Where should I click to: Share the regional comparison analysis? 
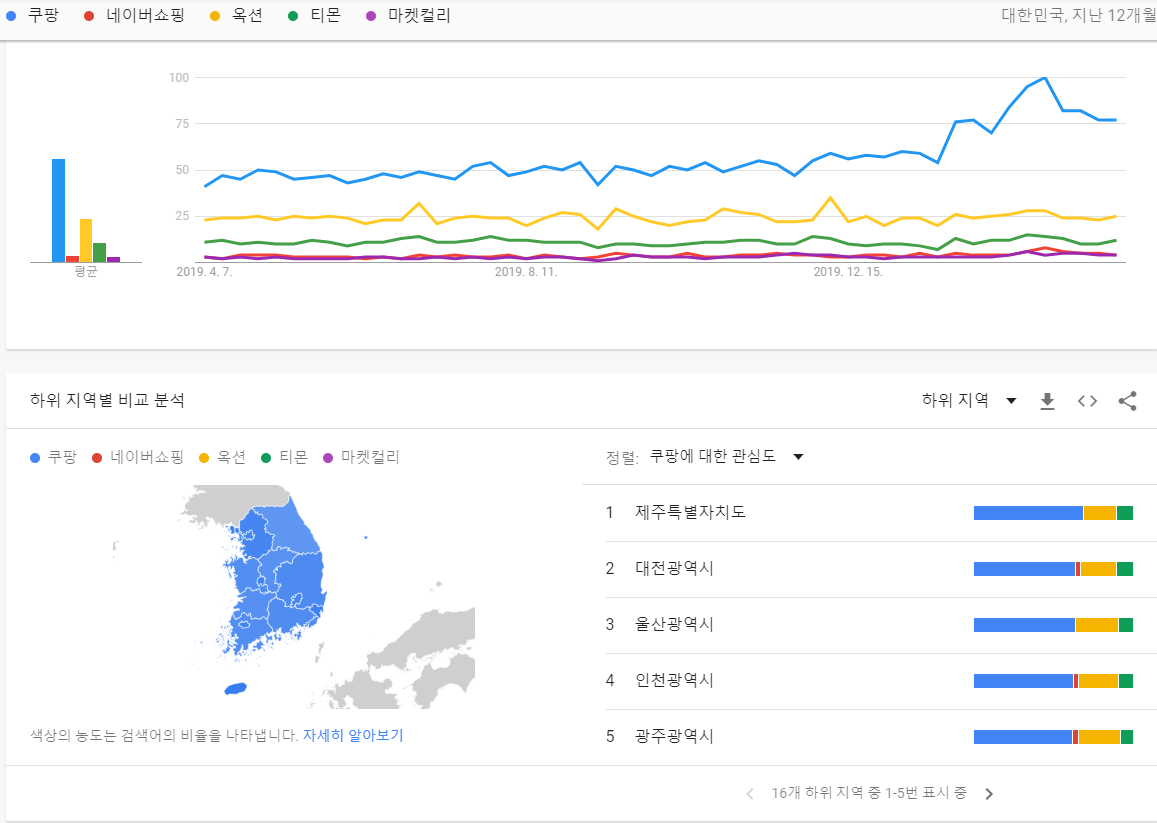pyautogui.click(x=1128, y=399)
